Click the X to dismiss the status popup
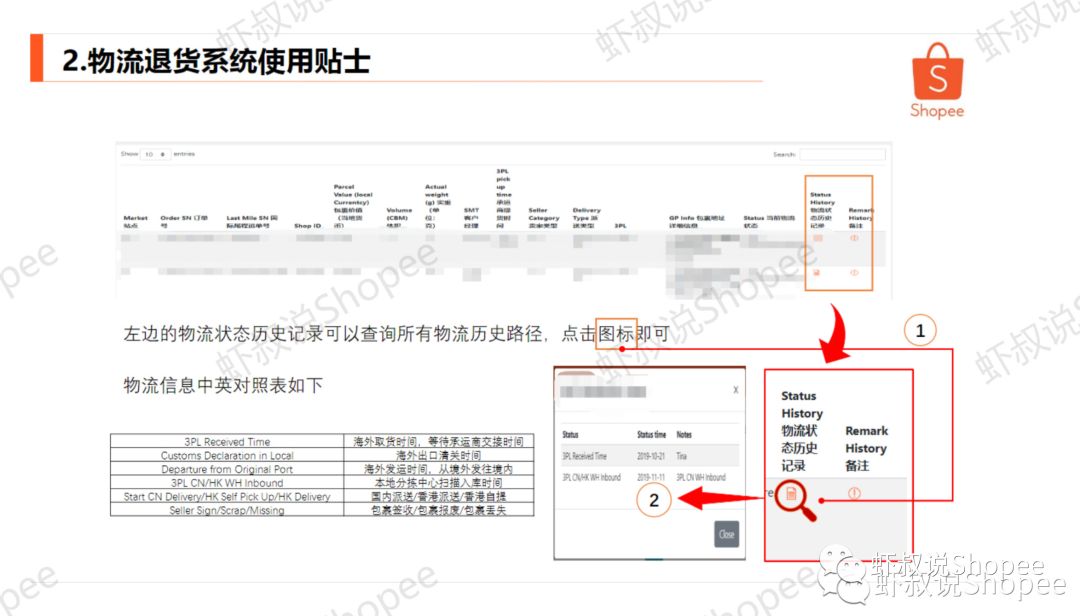Image resolution: width=1080 pixels, height=616 pixels. click(x=735, y=390)
